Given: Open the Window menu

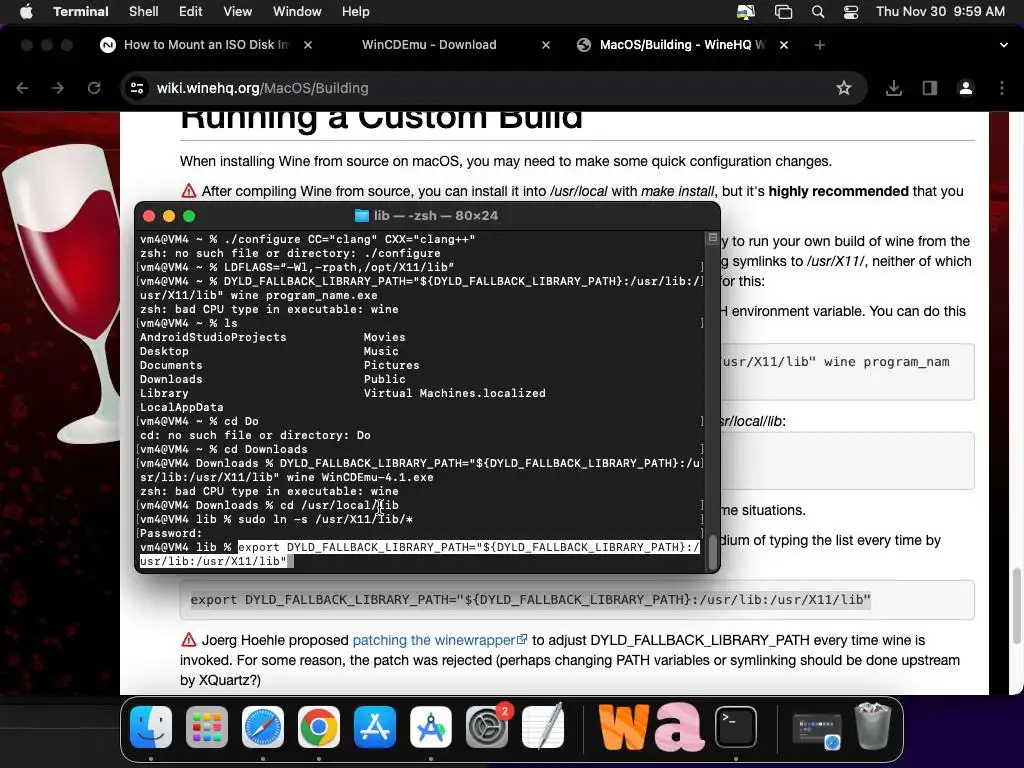Looking at the screenshot, I should pyautogui.click(x=297, y=11).
